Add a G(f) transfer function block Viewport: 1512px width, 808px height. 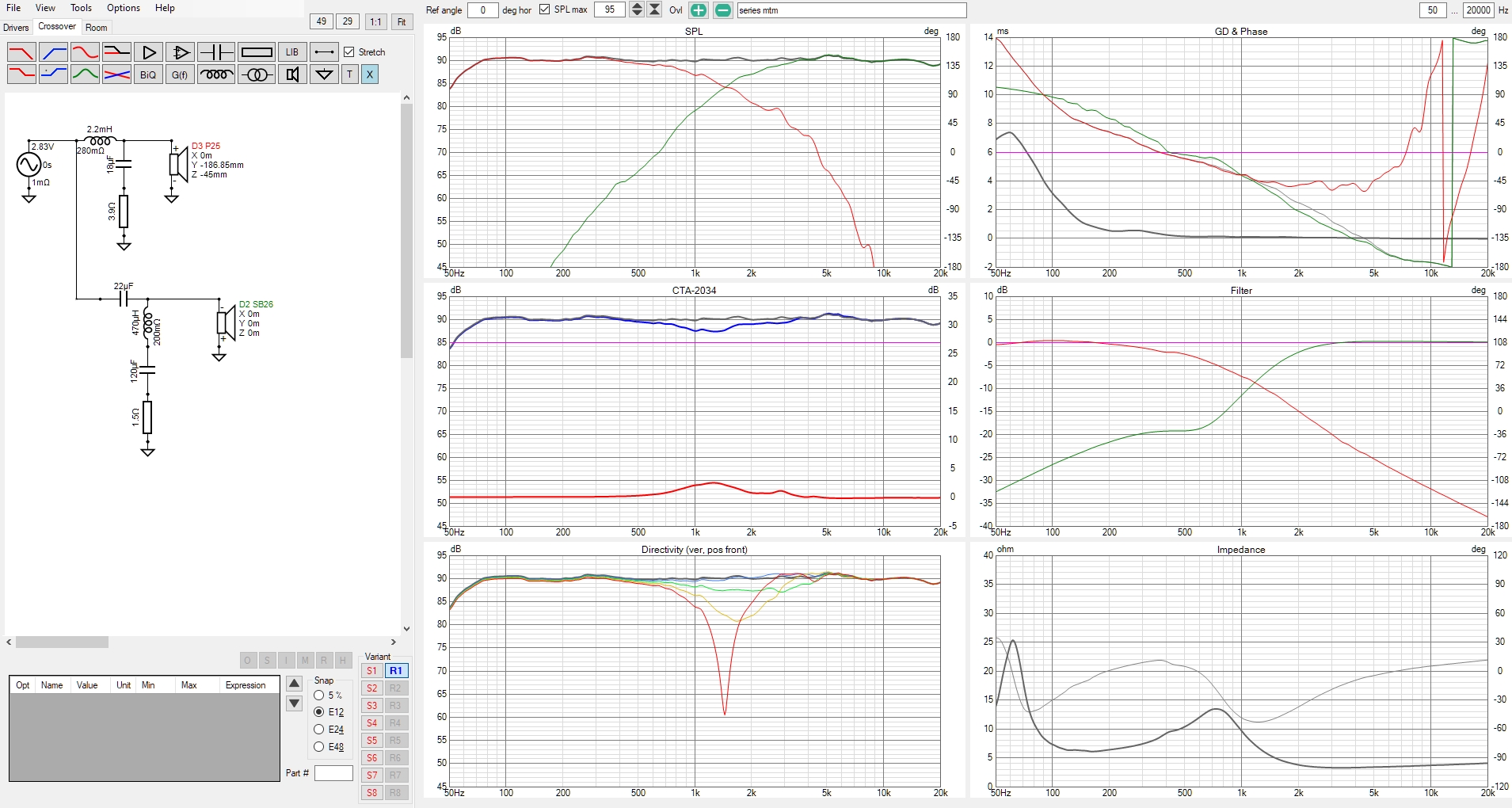[x=180, y=74]
